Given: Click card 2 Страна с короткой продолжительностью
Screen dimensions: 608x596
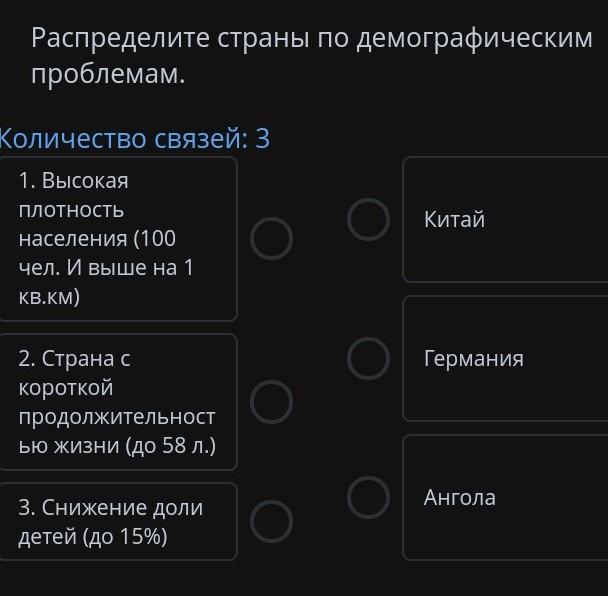Looking at the screenshot, I should 118,402.
